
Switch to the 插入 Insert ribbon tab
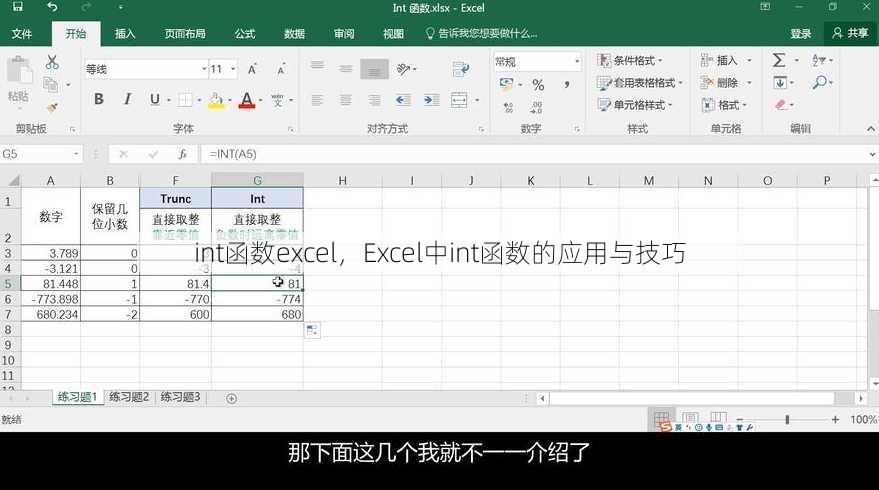[x=125, y=34]
